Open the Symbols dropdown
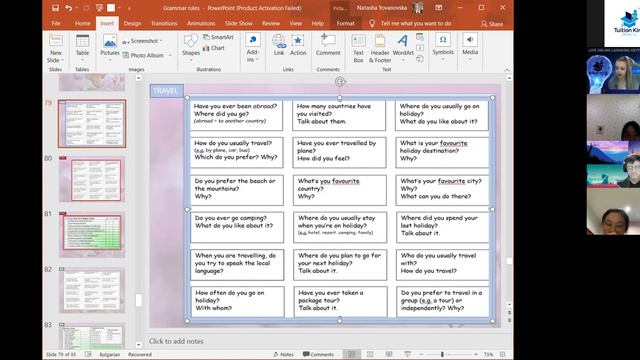Viewport: 640px width, 360px height. [443, 47]
